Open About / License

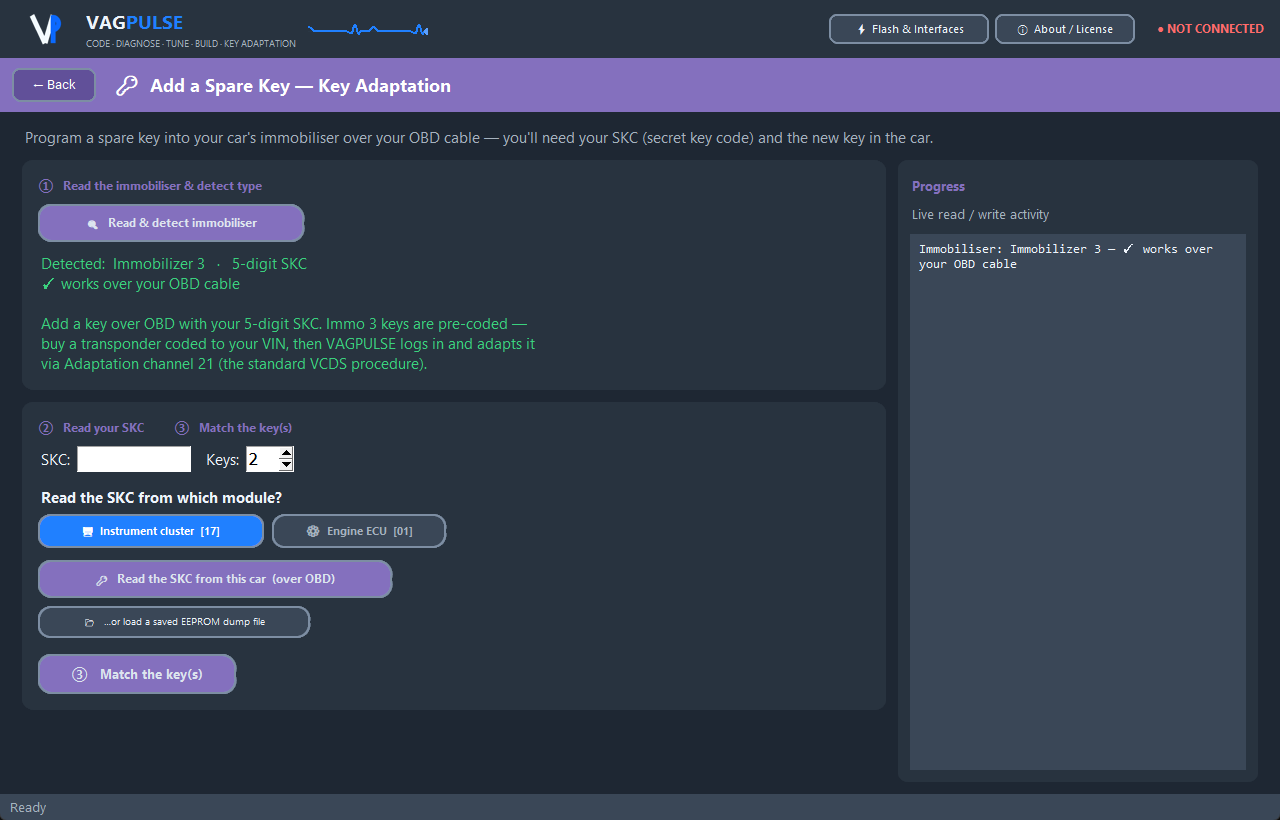[x=1065, y=29]
